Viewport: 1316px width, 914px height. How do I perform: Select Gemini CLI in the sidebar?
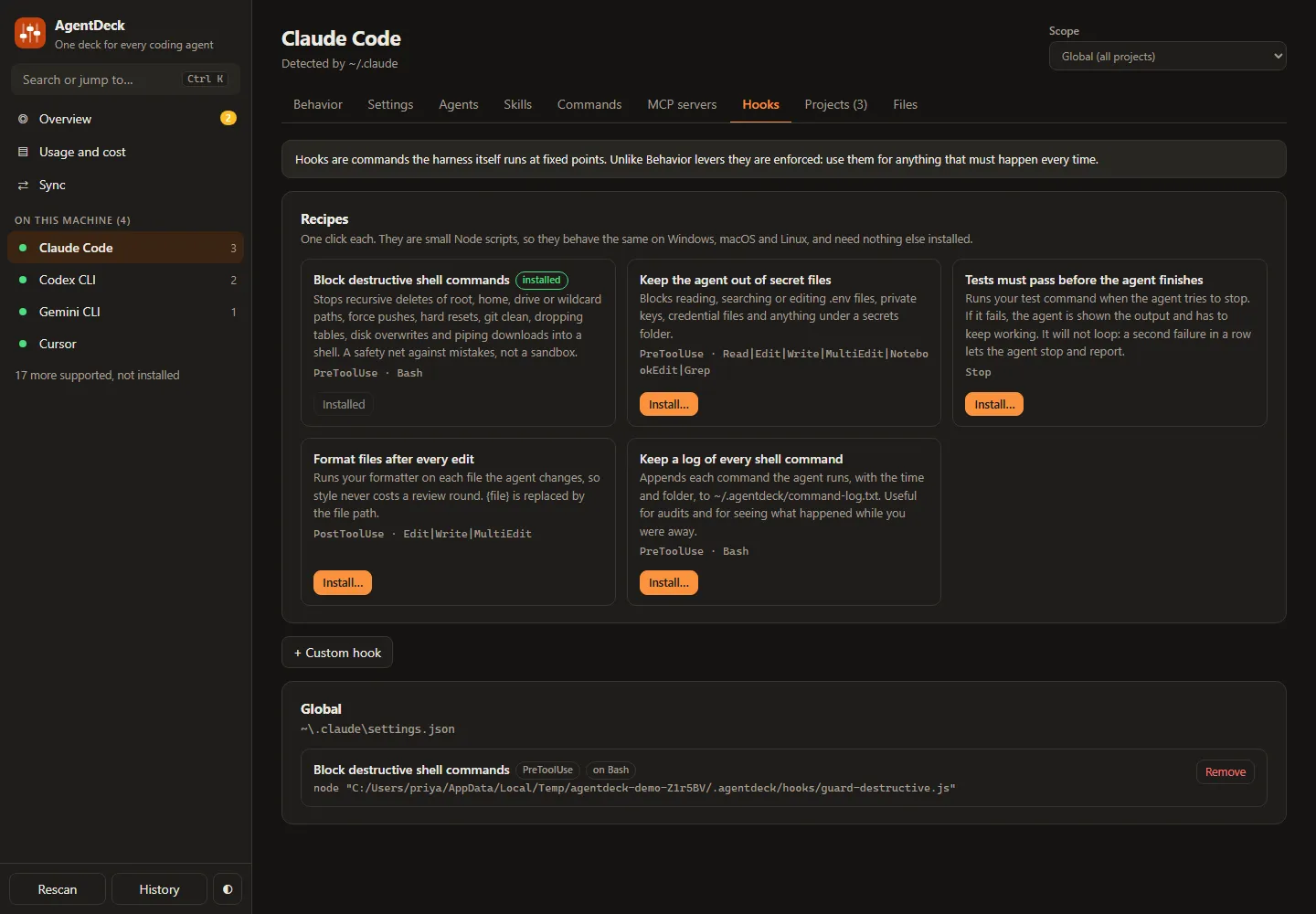click(125, 312)
